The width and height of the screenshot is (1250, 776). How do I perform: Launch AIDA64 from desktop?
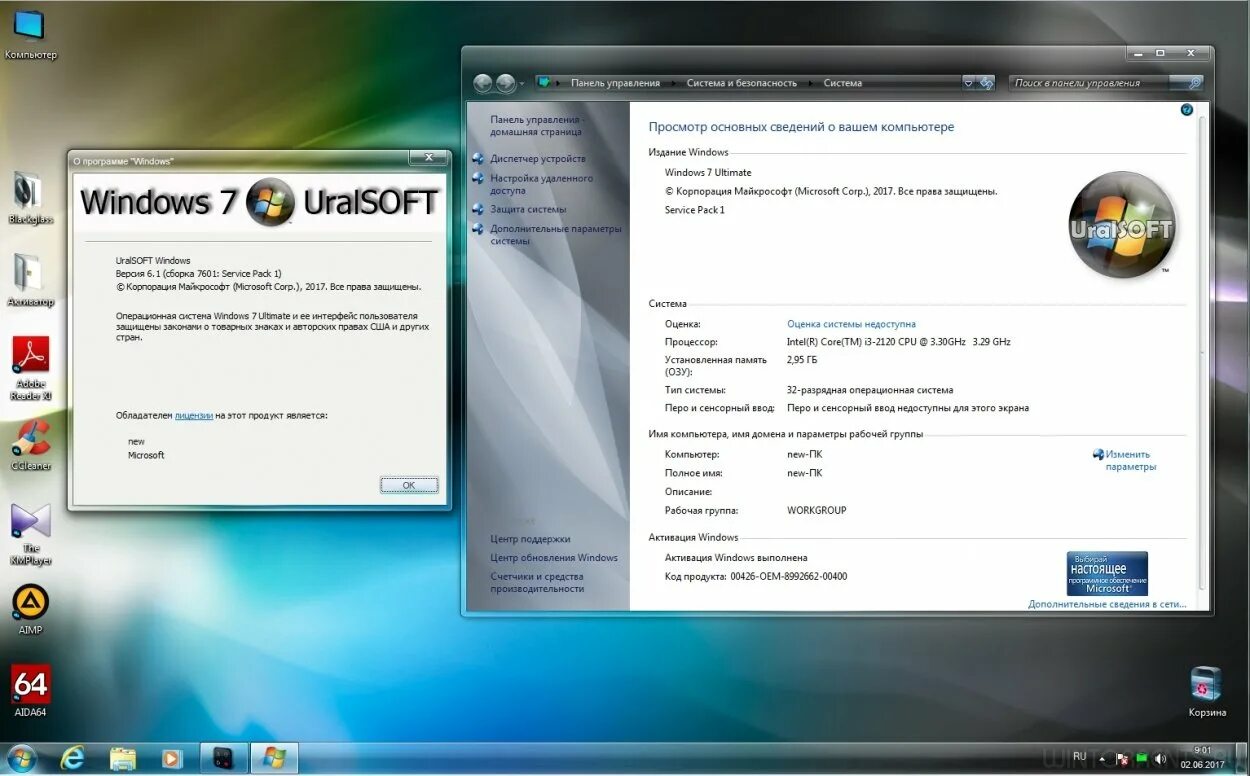tap(30, 691)
